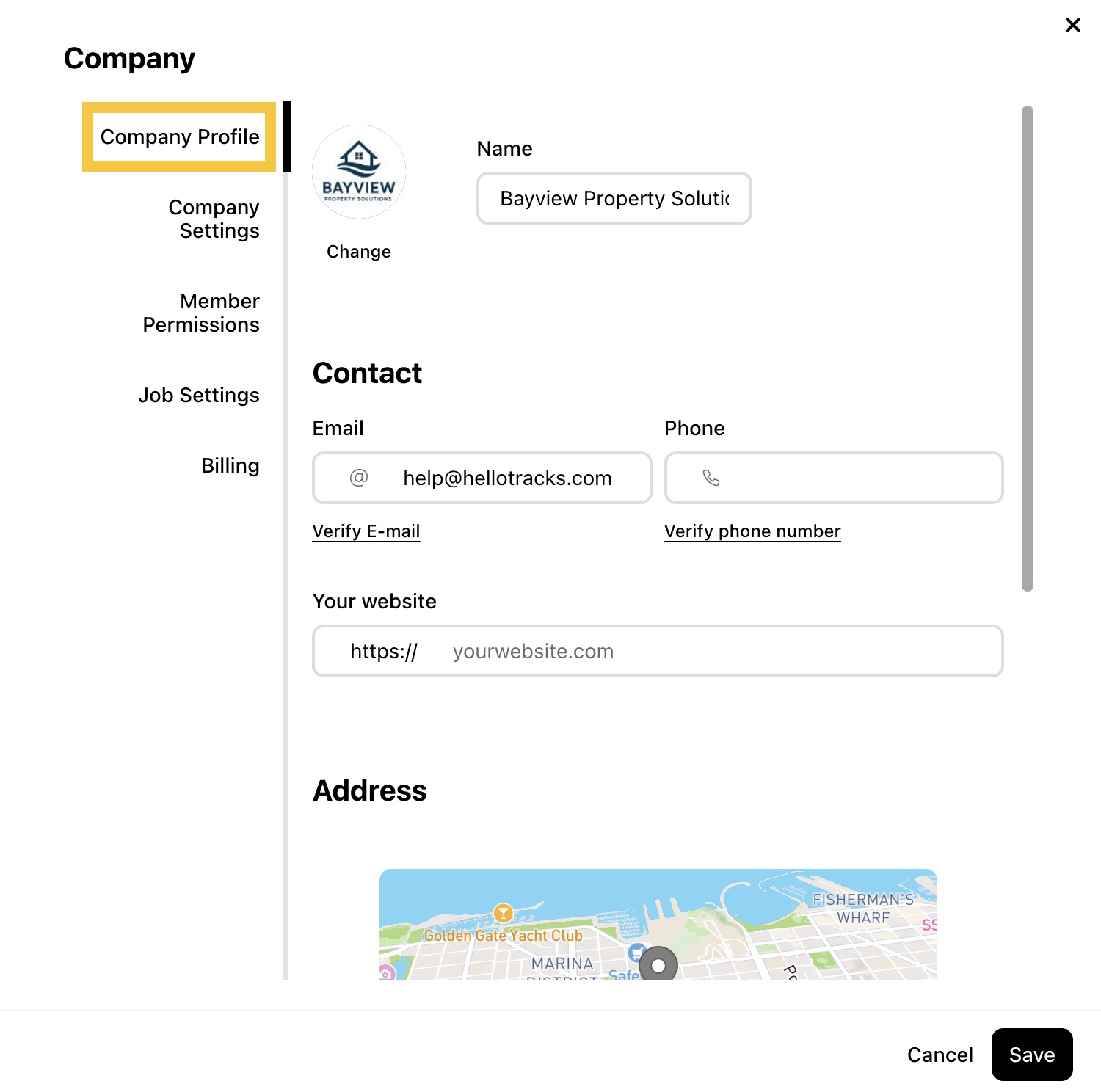Viewport: 1101px width, 1092px height.
Task: Click the Verify phone number link
Action: [752, 531]
